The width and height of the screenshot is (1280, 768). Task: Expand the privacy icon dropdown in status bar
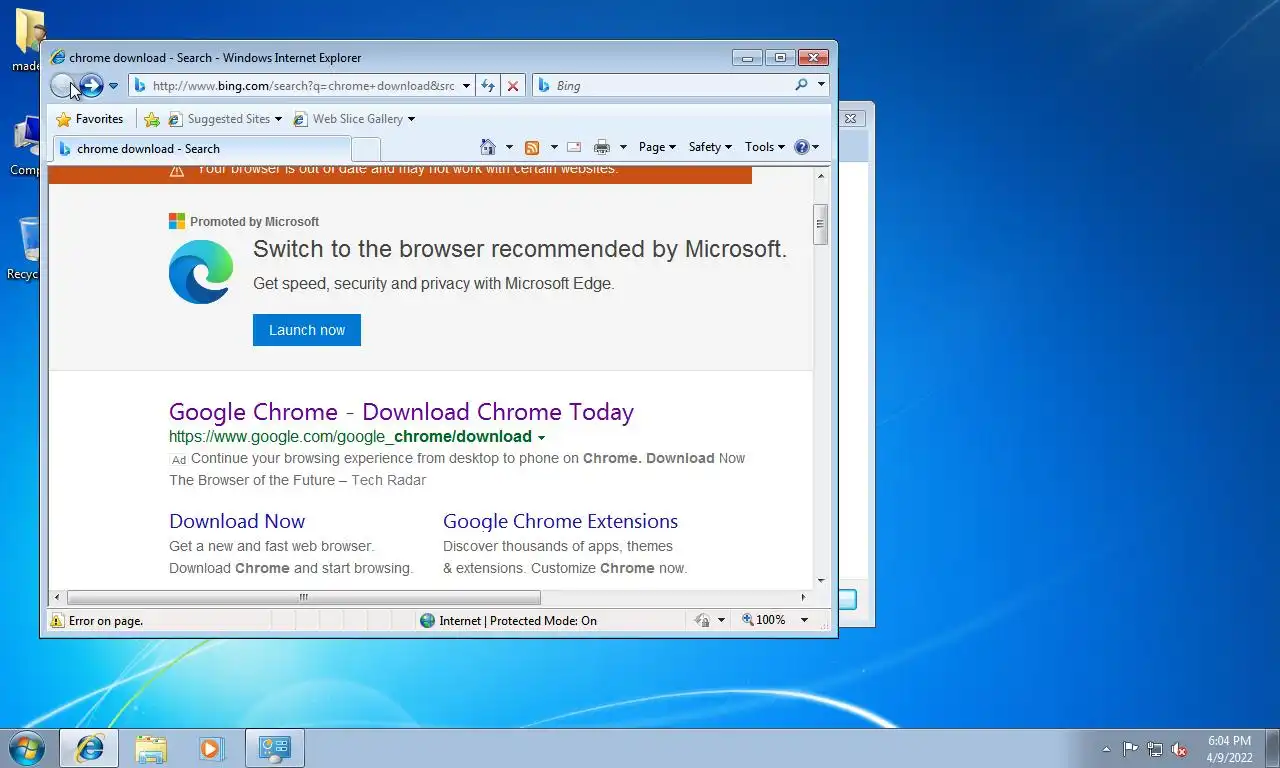pos(721,620)
